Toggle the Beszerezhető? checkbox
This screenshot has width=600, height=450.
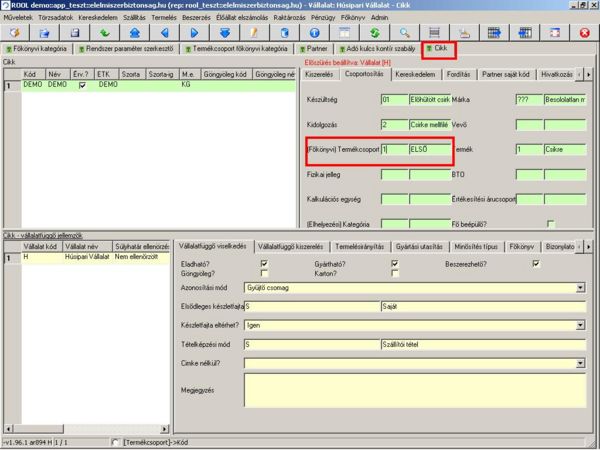pyautogui.click(x=536, y=264)
